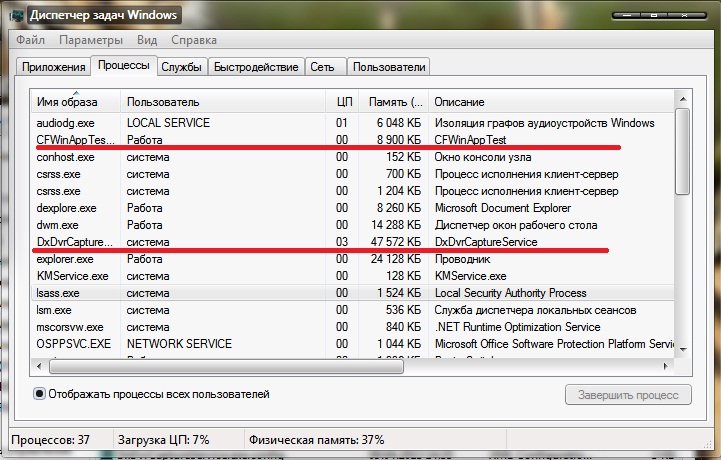Open the Справка menu
This screenshot has width=721, height=460.
click(x=194, y=40)
